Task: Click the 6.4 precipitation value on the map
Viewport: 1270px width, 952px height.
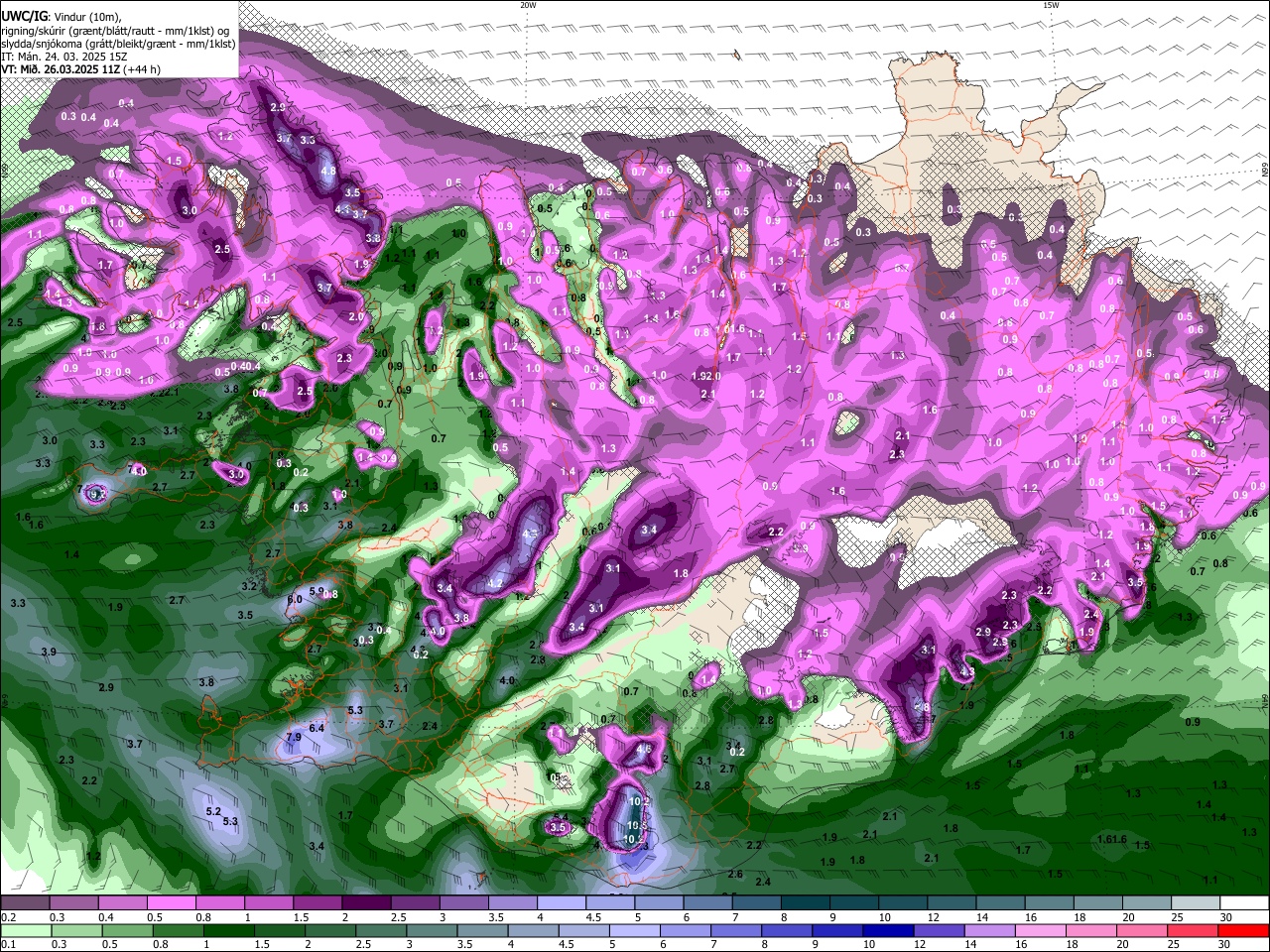Action: tap(317, 728)
